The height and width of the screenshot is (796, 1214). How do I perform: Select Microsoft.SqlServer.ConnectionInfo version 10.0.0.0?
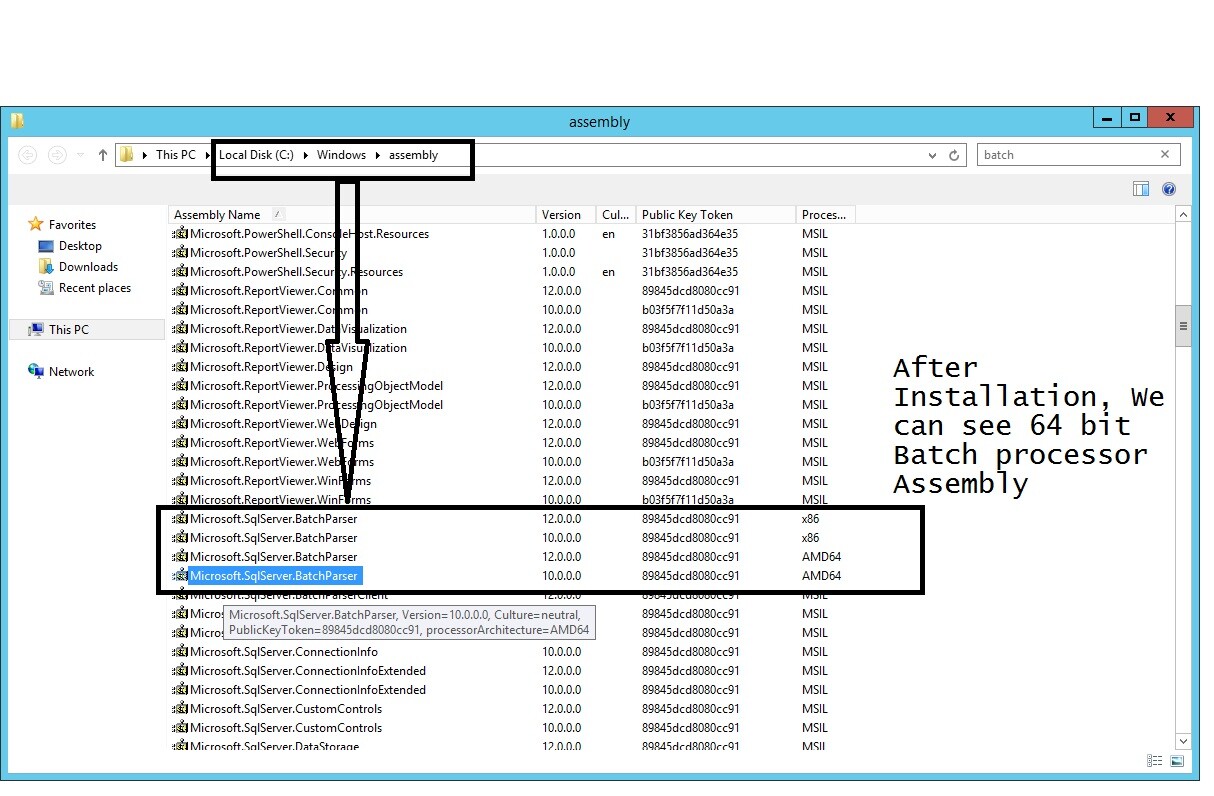pos(284,652)
